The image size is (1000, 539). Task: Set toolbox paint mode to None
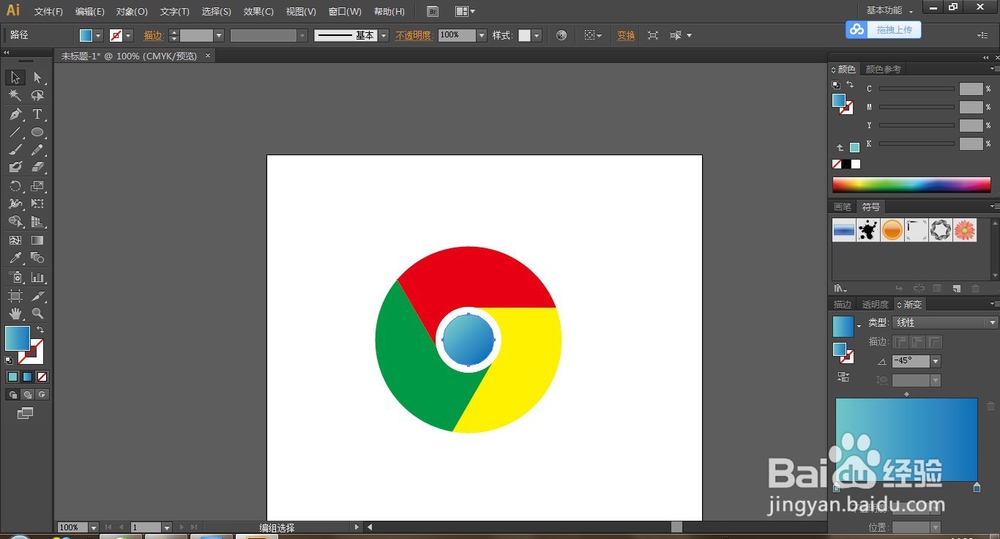(x=42, y=377)
